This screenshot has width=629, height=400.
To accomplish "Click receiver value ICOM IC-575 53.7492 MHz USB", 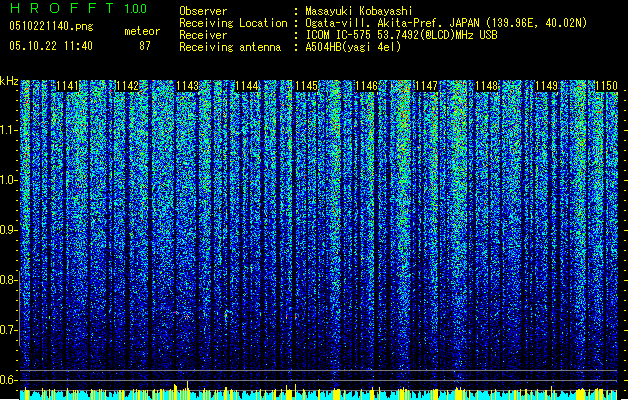I will click(401, 35).
